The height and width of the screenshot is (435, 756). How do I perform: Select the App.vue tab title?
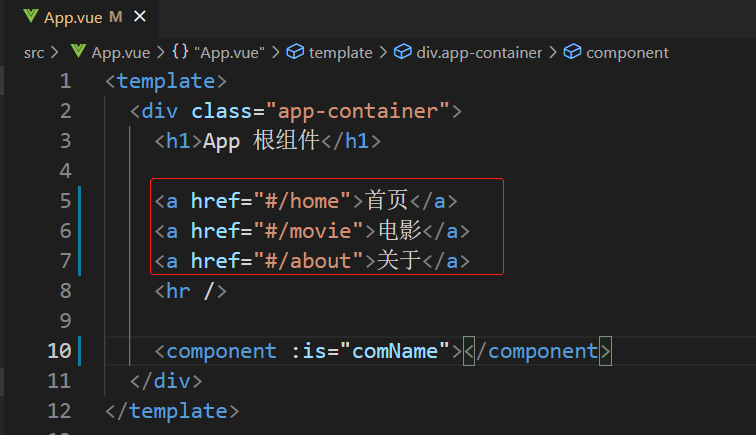tap(73, 18)
